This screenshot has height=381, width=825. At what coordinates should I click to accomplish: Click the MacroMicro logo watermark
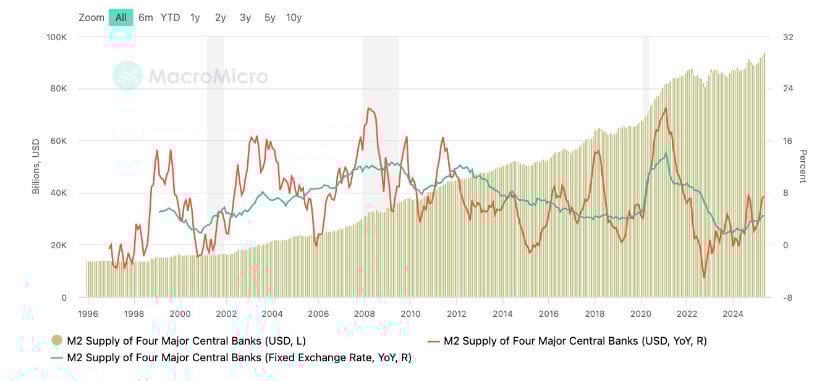pyautogui.click(x=190, y=76)
